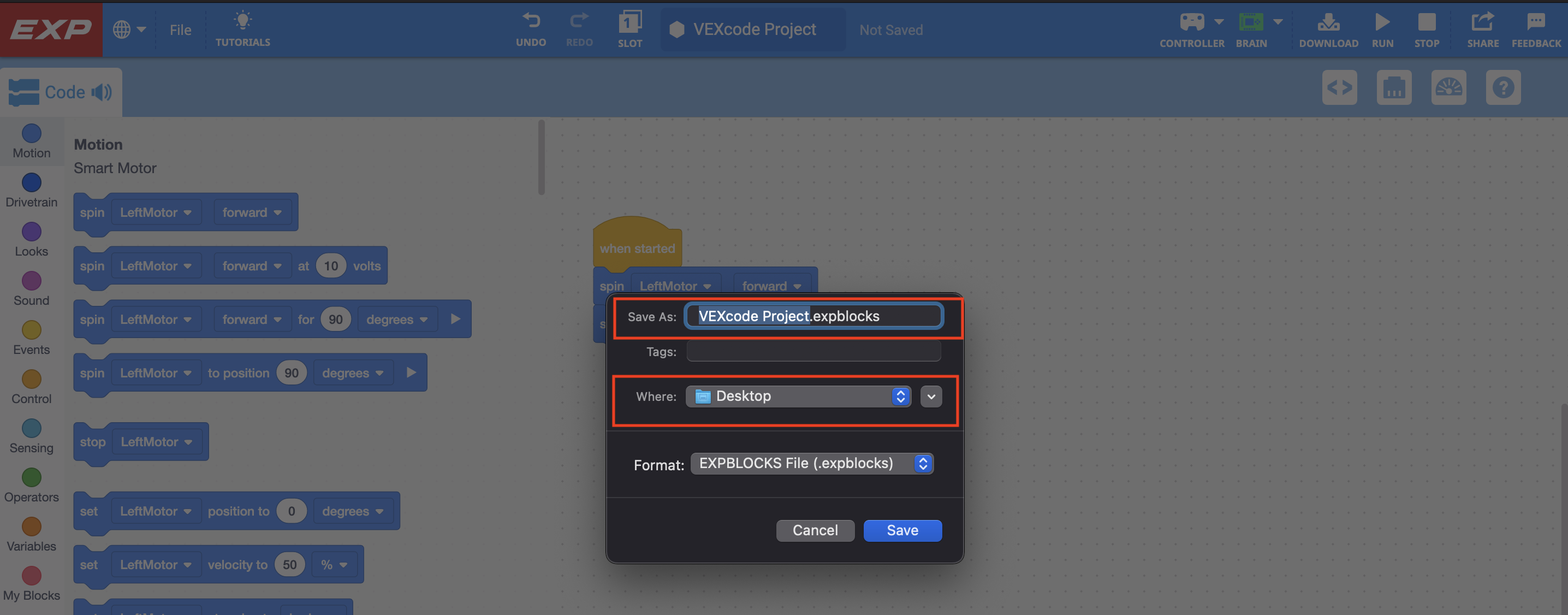Click the Controller gamepad icon

[1191, 22]
